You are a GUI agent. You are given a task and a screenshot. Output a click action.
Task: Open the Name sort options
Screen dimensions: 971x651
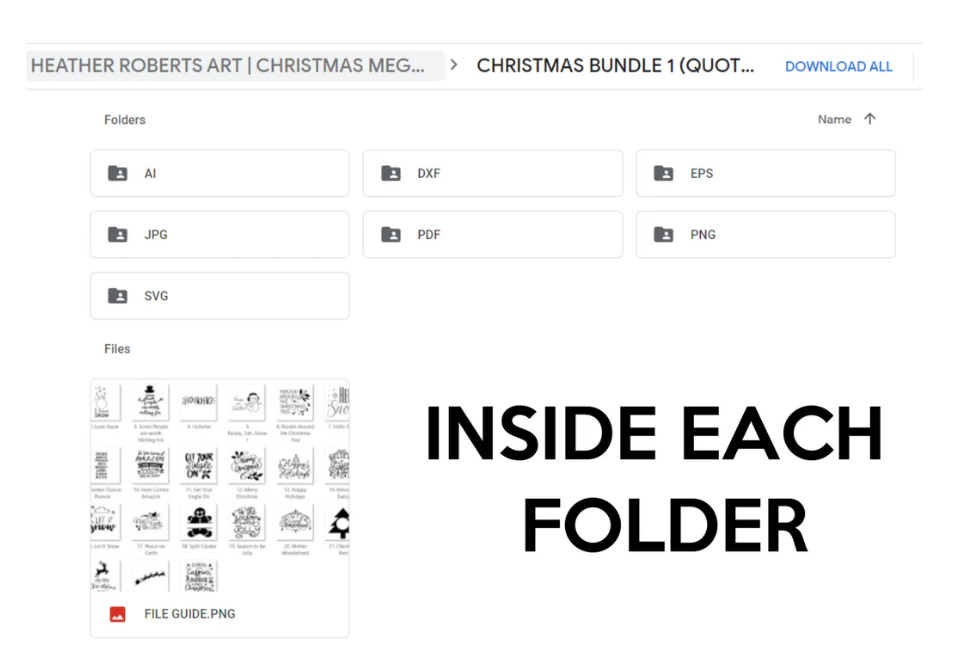coord(834,120)
